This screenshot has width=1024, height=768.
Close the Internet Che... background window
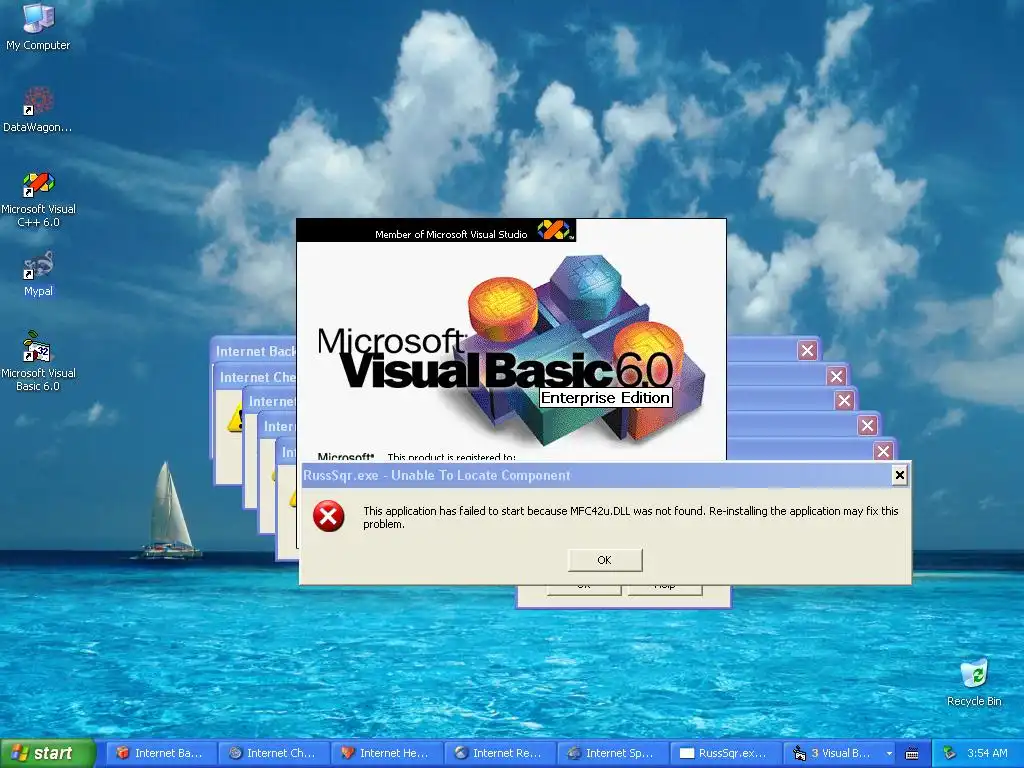tap(836, 376)
